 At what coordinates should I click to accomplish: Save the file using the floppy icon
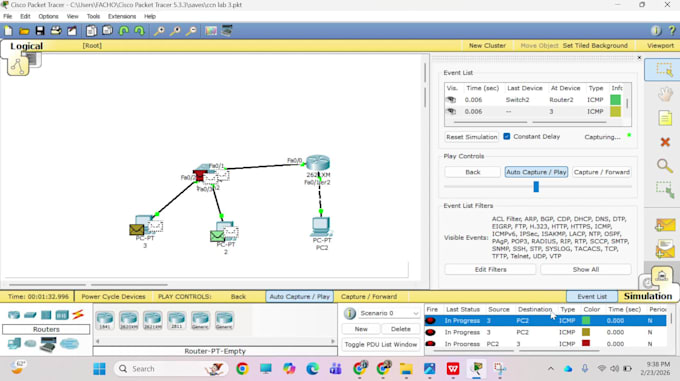[x=40, y=31]
